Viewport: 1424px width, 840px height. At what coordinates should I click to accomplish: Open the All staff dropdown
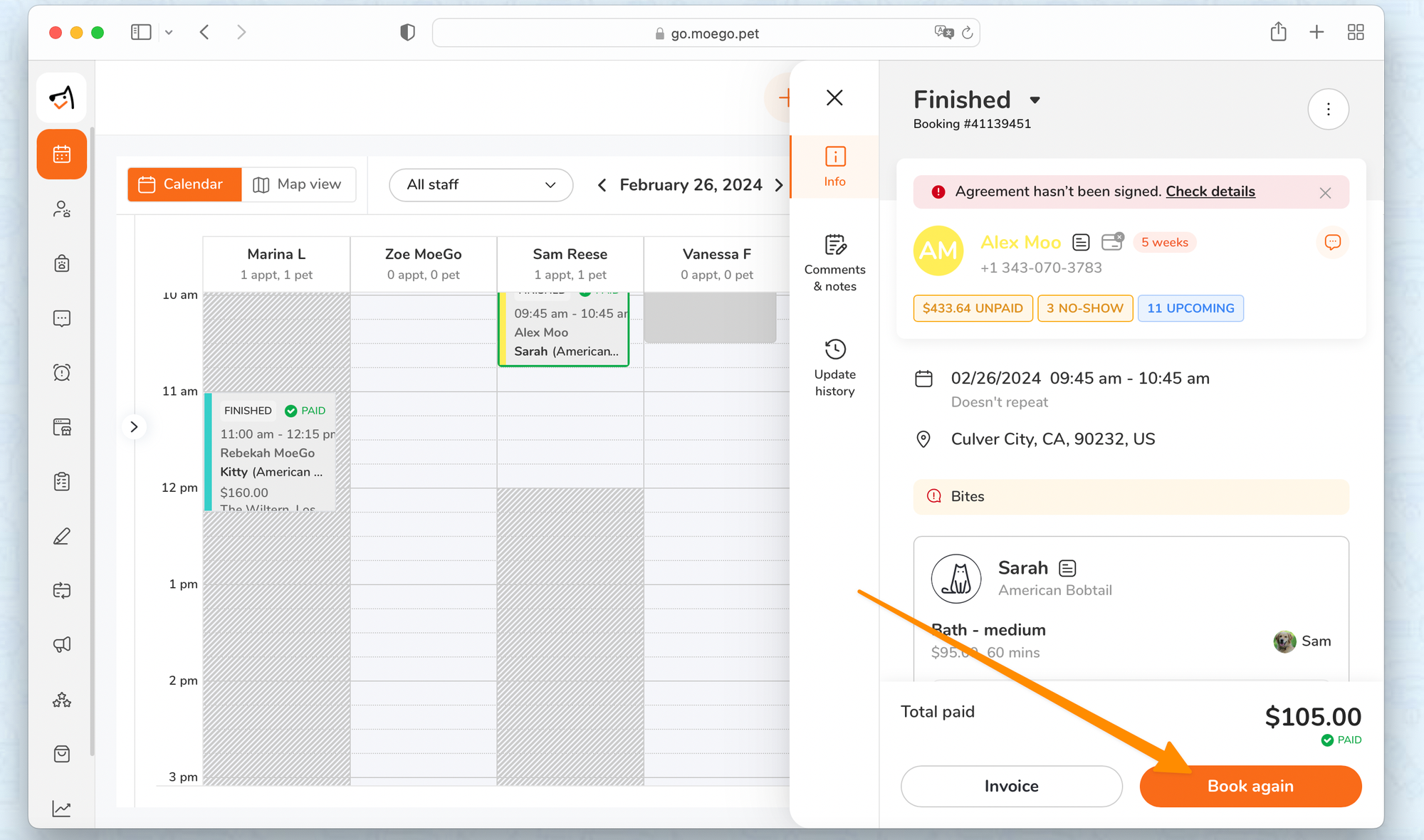(x=481, y=185)
